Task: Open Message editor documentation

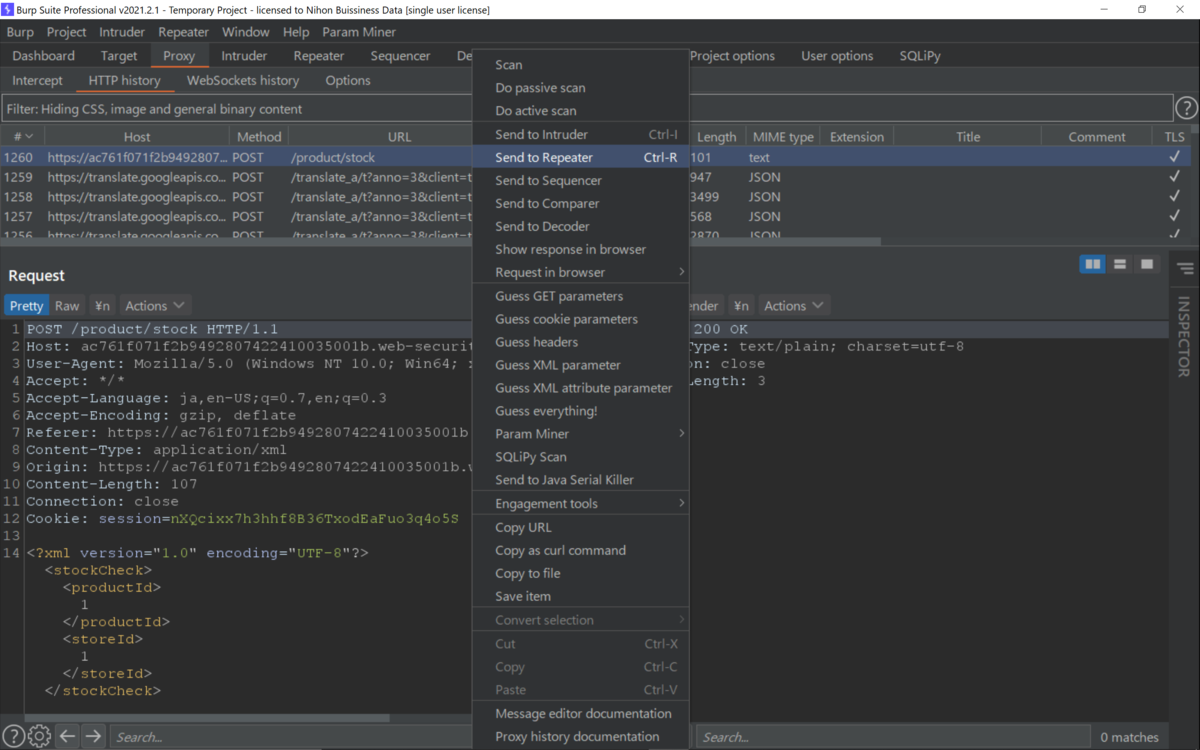Action: tap(580, 713)
